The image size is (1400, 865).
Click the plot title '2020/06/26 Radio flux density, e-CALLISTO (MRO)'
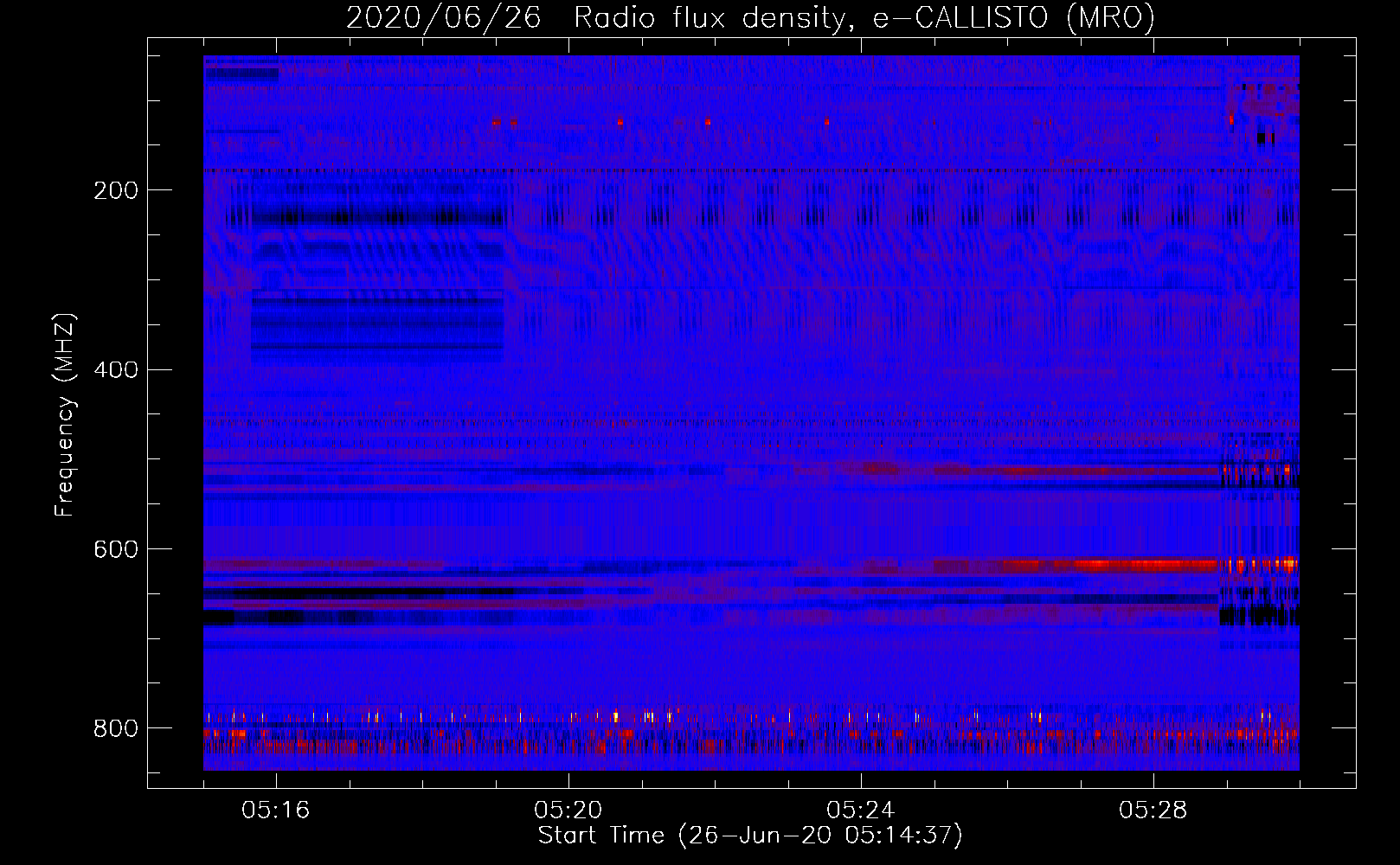pos(750,17)
